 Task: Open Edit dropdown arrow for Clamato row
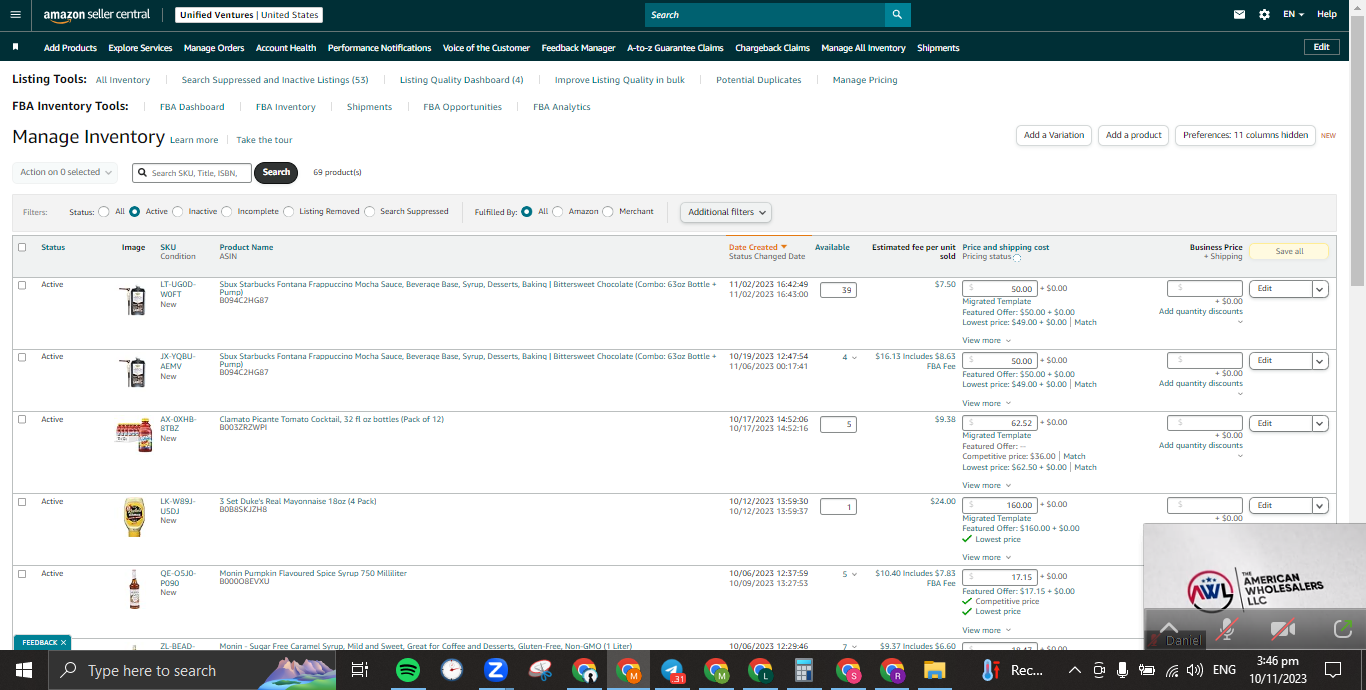point(1320,423)
